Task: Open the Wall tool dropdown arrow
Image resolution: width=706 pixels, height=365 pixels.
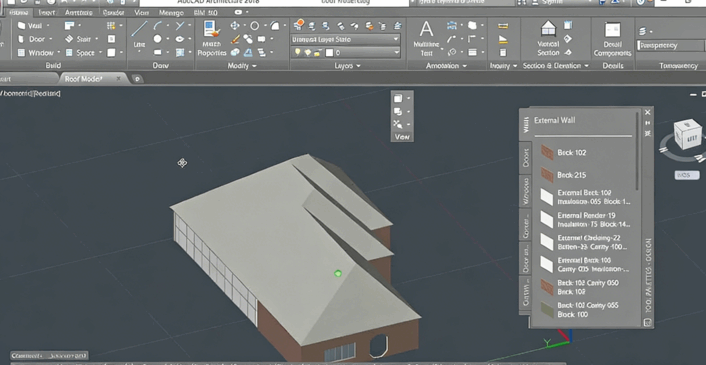Action: tap(48, 26)
